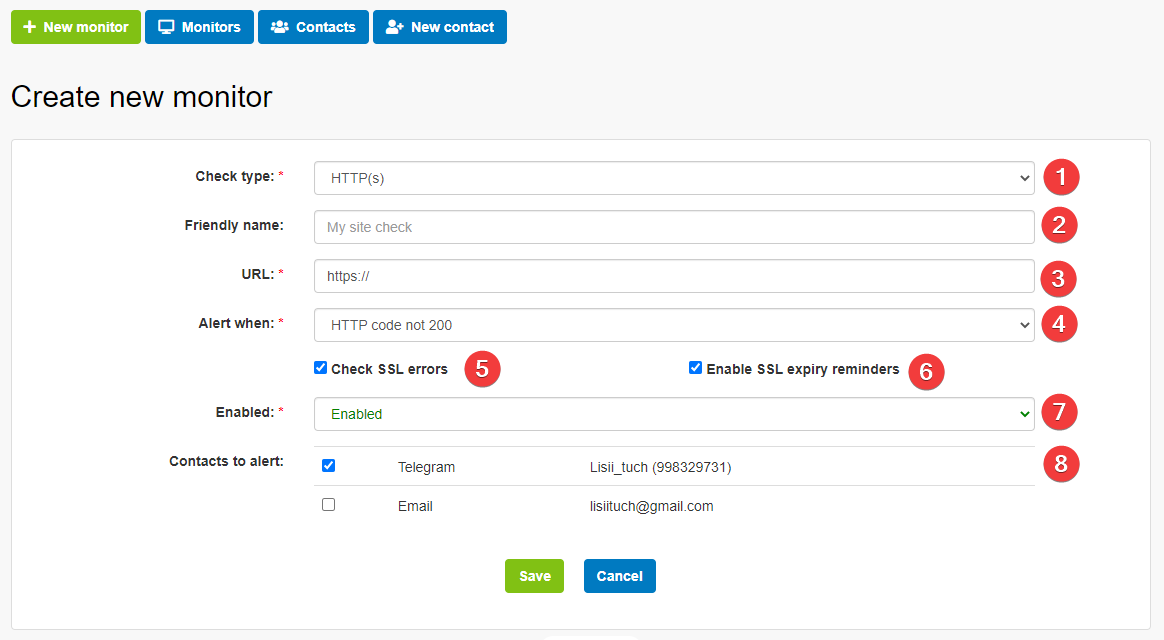Viewport: 1164px width, 640px height.
Task: Save the new monitor
Action: pos(534,576)
